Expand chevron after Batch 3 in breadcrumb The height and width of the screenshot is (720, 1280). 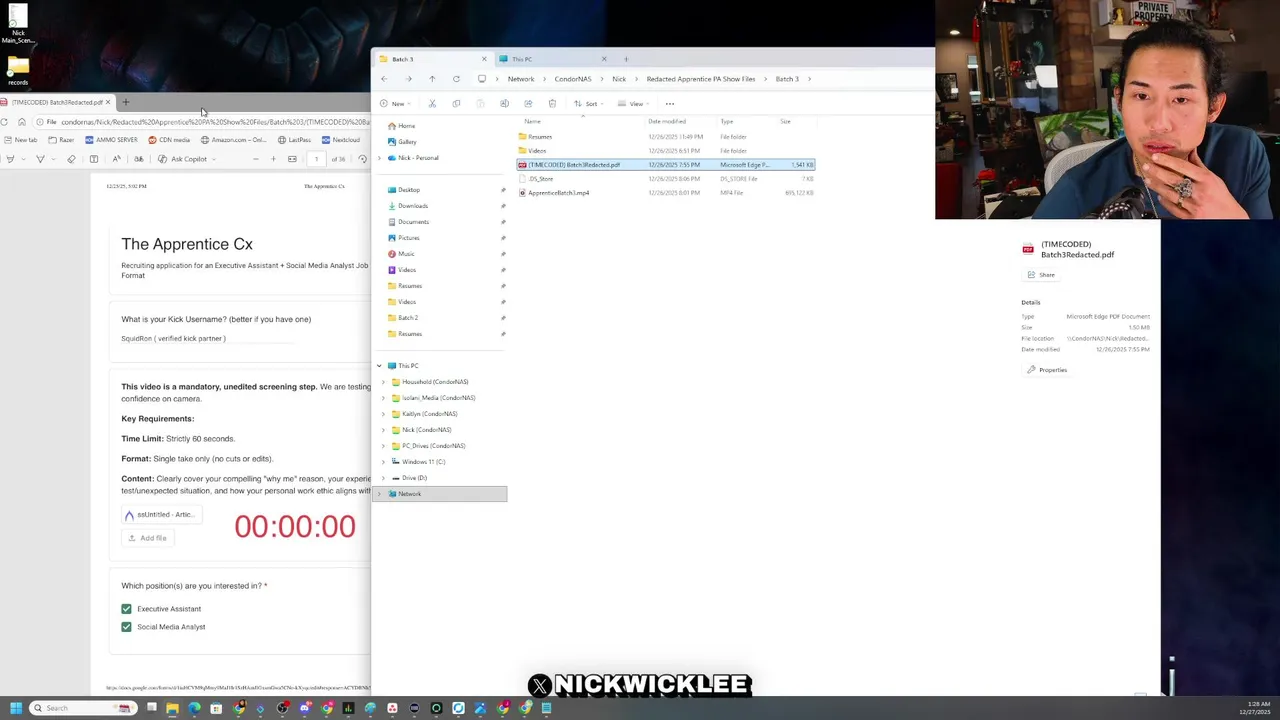click(x=809, y=79)
